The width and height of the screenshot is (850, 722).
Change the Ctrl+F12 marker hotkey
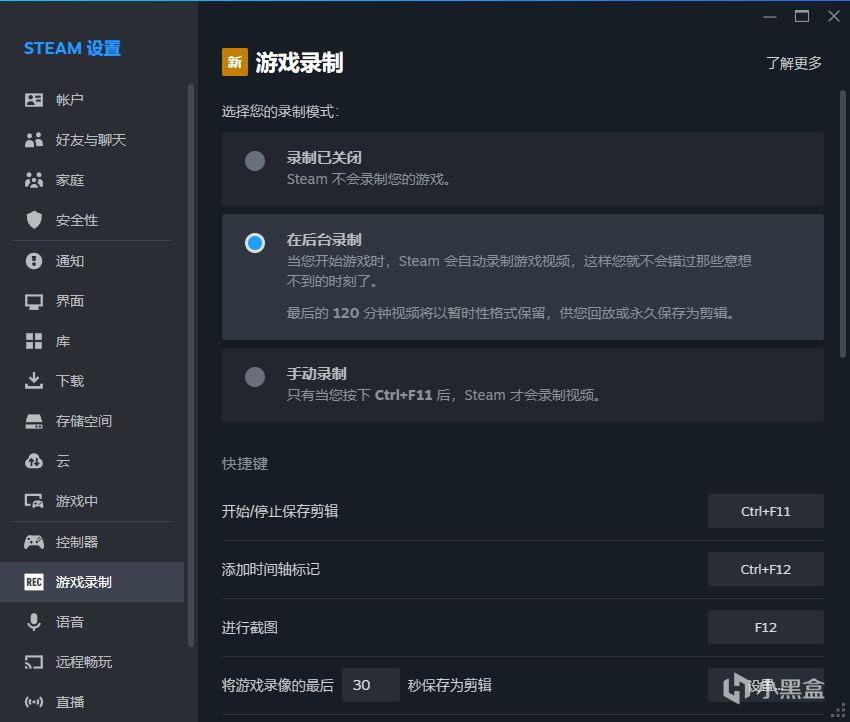(765, 569)
